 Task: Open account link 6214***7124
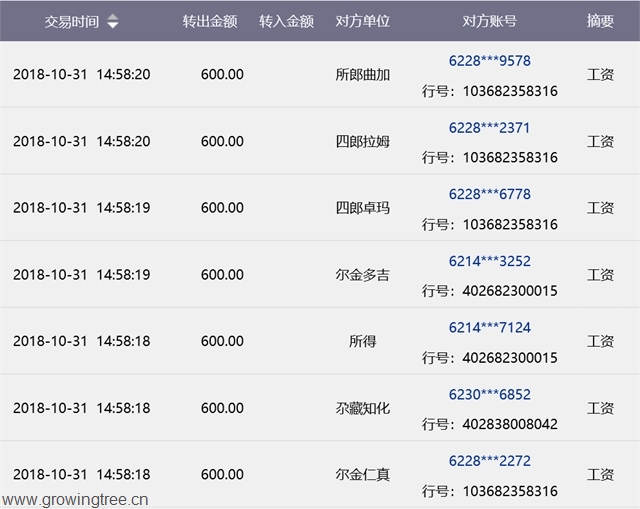tap(489, 328)
